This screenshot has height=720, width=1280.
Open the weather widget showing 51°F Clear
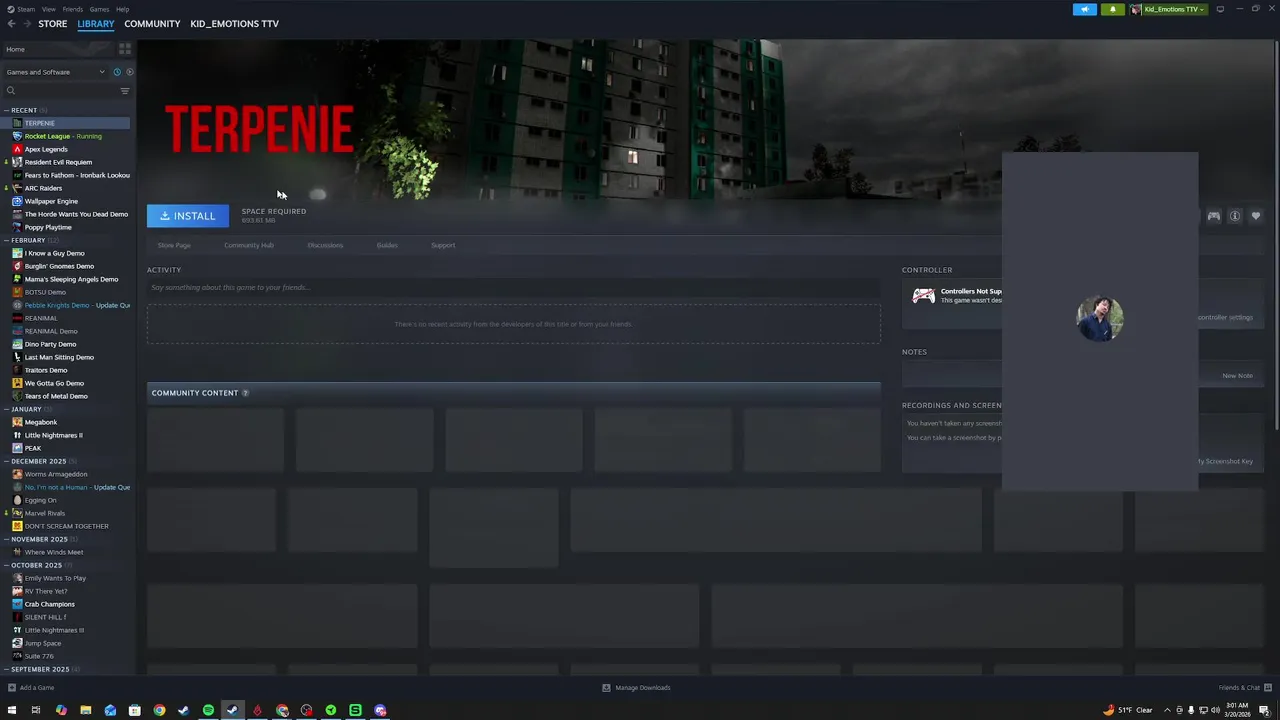pos(1127,710)
